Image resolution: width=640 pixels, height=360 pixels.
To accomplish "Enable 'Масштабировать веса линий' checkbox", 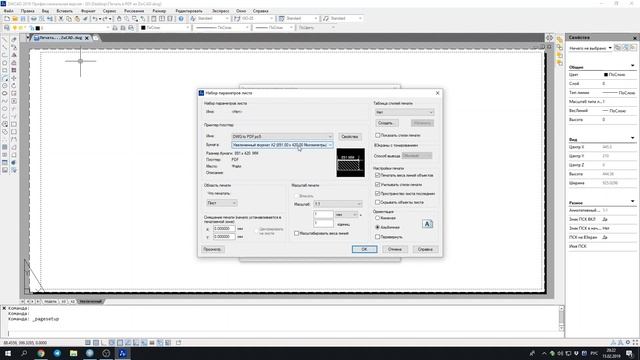I will [x=297, y=233].
